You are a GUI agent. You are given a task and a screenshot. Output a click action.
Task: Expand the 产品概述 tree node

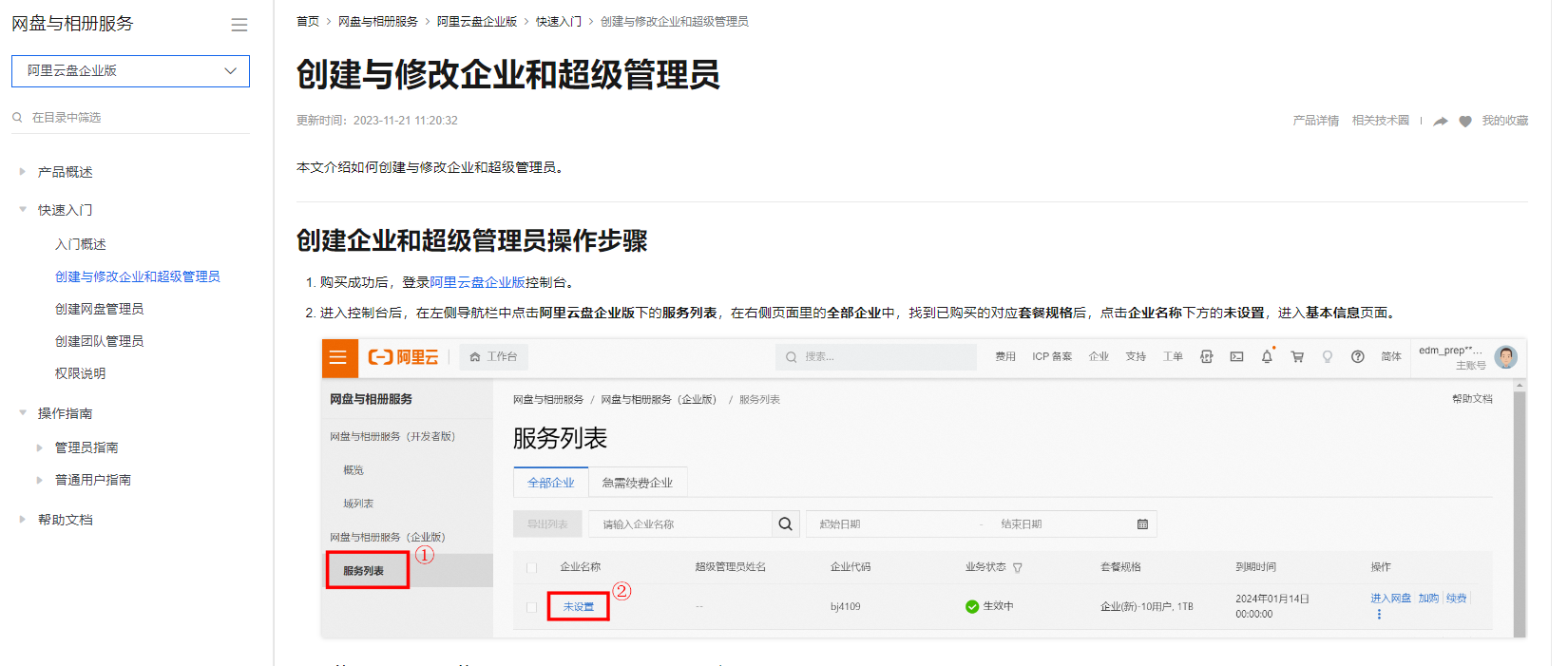point(22,172)
